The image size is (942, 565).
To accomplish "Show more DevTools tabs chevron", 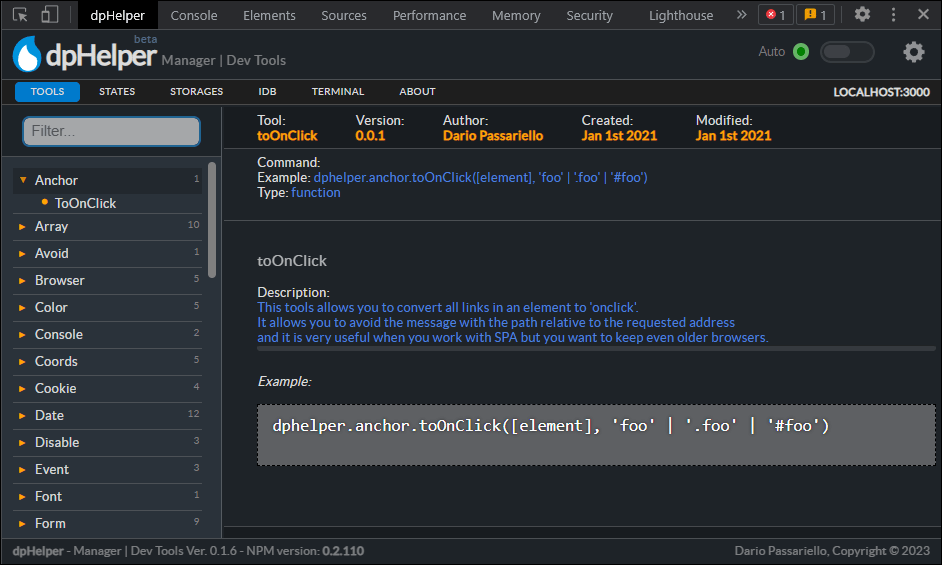I will [x=742, y=14].
